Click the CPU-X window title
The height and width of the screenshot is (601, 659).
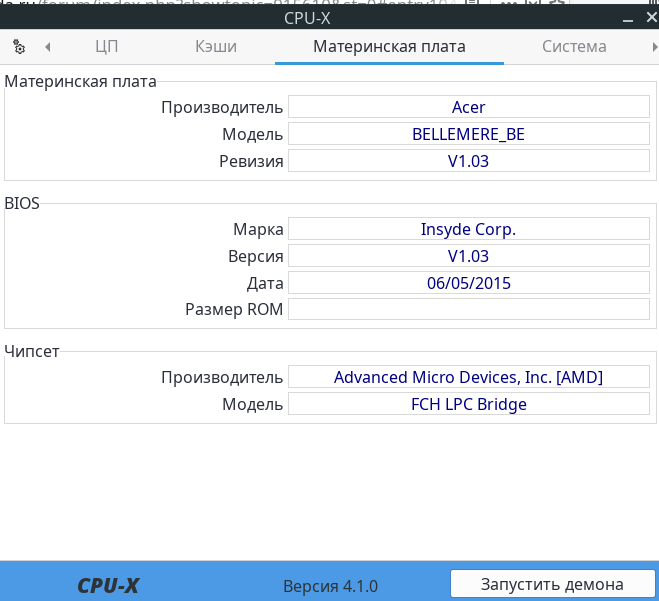point(307,18)
